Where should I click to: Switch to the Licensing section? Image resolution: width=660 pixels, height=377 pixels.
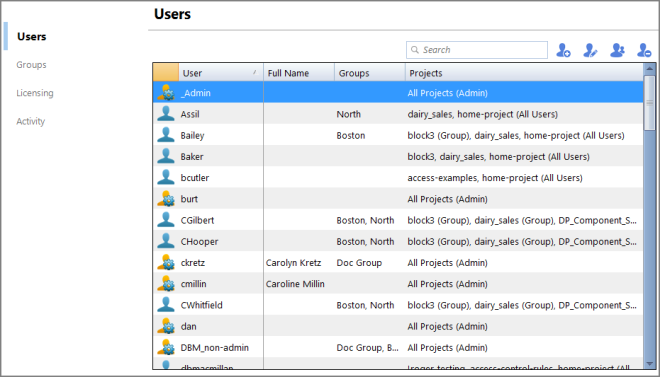35,93
